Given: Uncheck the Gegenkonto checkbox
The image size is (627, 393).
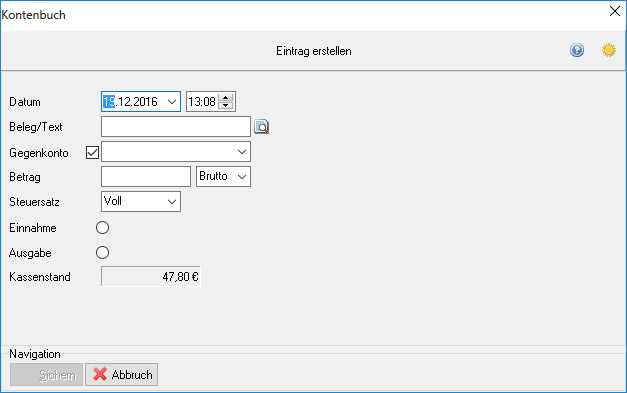Looking at the screenshot, I should click(92, 152).
